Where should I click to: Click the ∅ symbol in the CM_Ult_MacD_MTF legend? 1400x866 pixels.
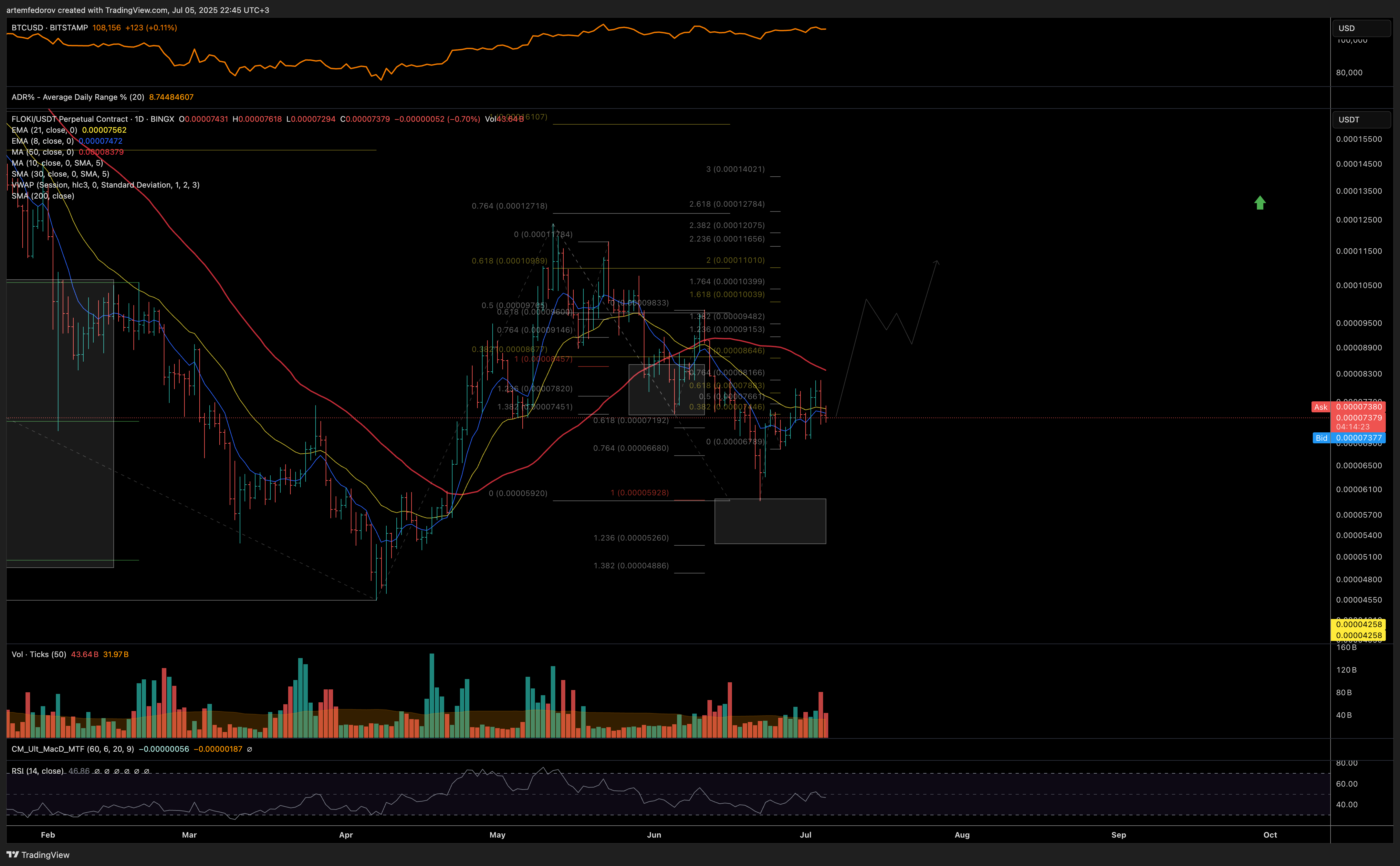point(249,749)
